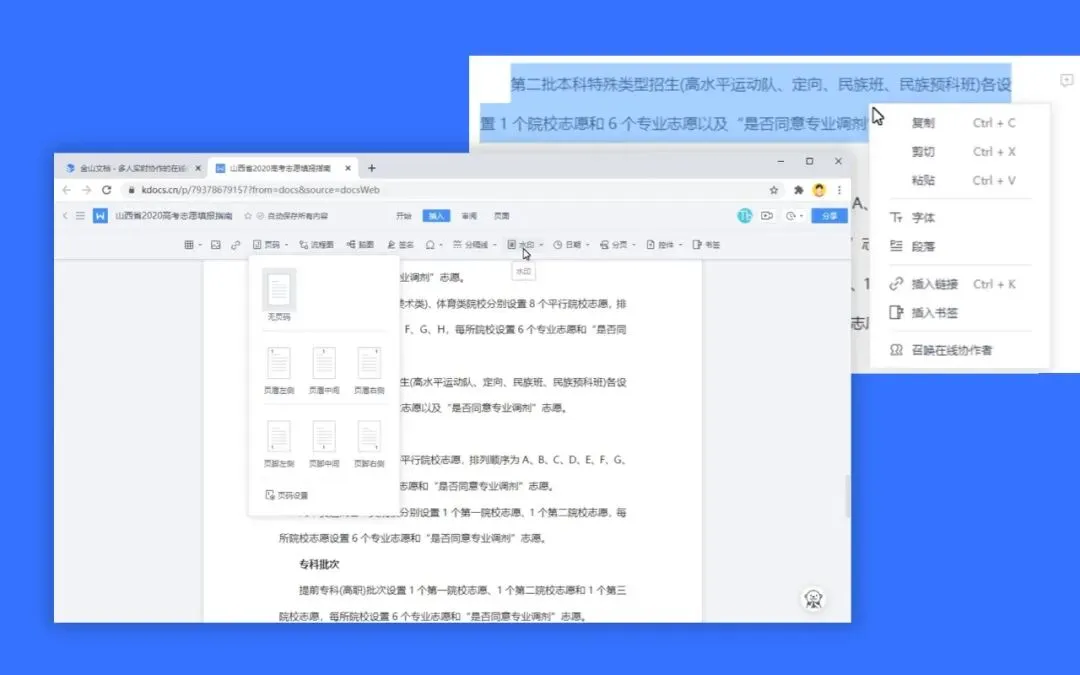Expand the Ω symbol dropdown arrow
The image size is (1080, 675).
pyautogui.click(x=441, y=245)
